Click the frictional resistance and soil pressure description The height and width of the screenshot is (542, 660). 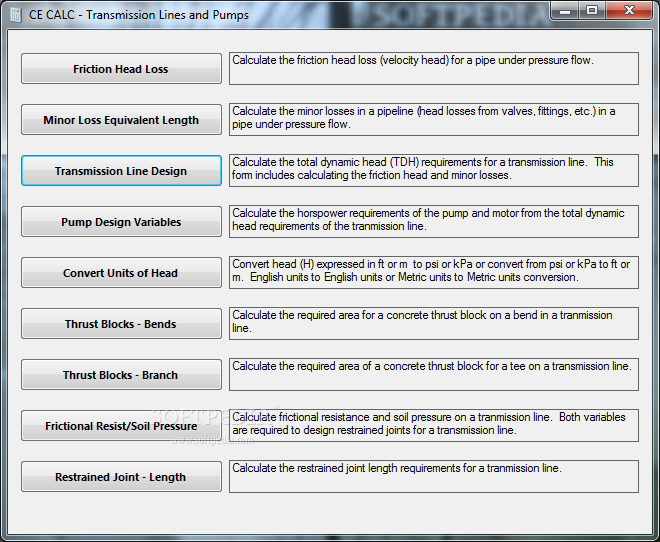tap(434, 425)
